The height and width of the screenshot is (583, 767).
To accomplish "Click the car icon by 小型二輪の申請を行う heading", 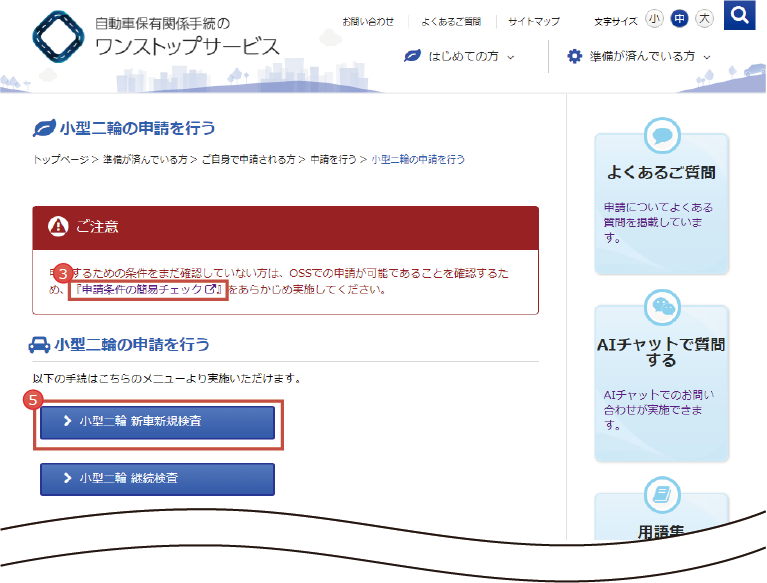I will (39, 345).
